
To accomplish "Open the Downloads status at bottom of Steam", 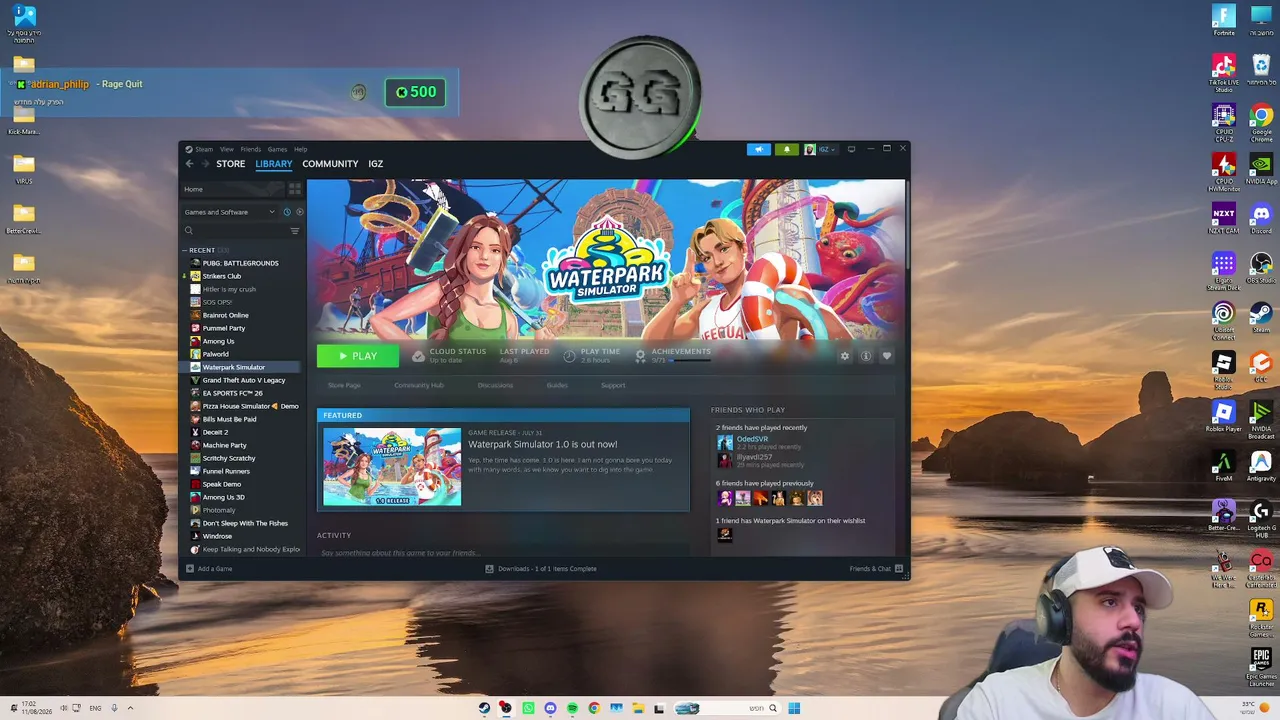I will [541, 569].
